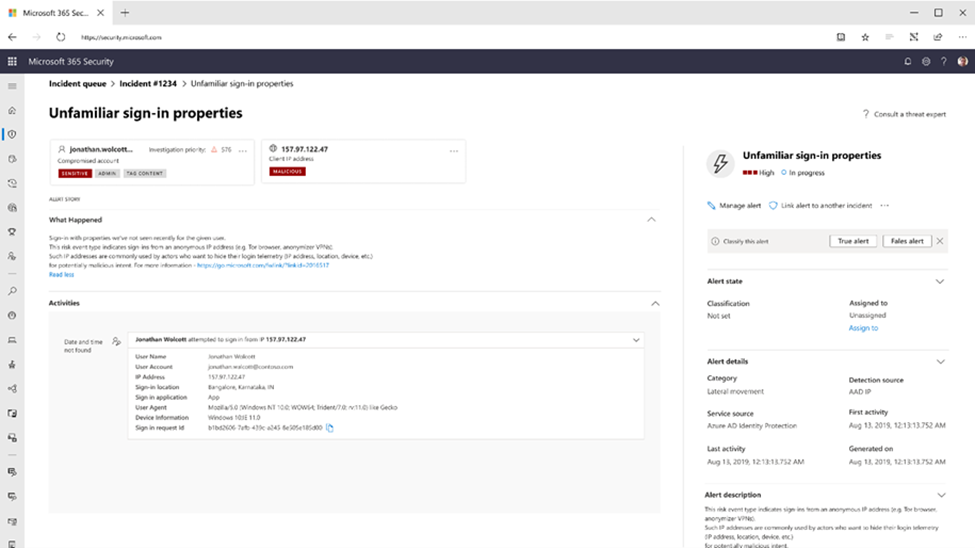Click the browser back arrow
Image resolution: width=975 pixels, height=548 pixels.
pyautogui.click(x=12, y=37)
